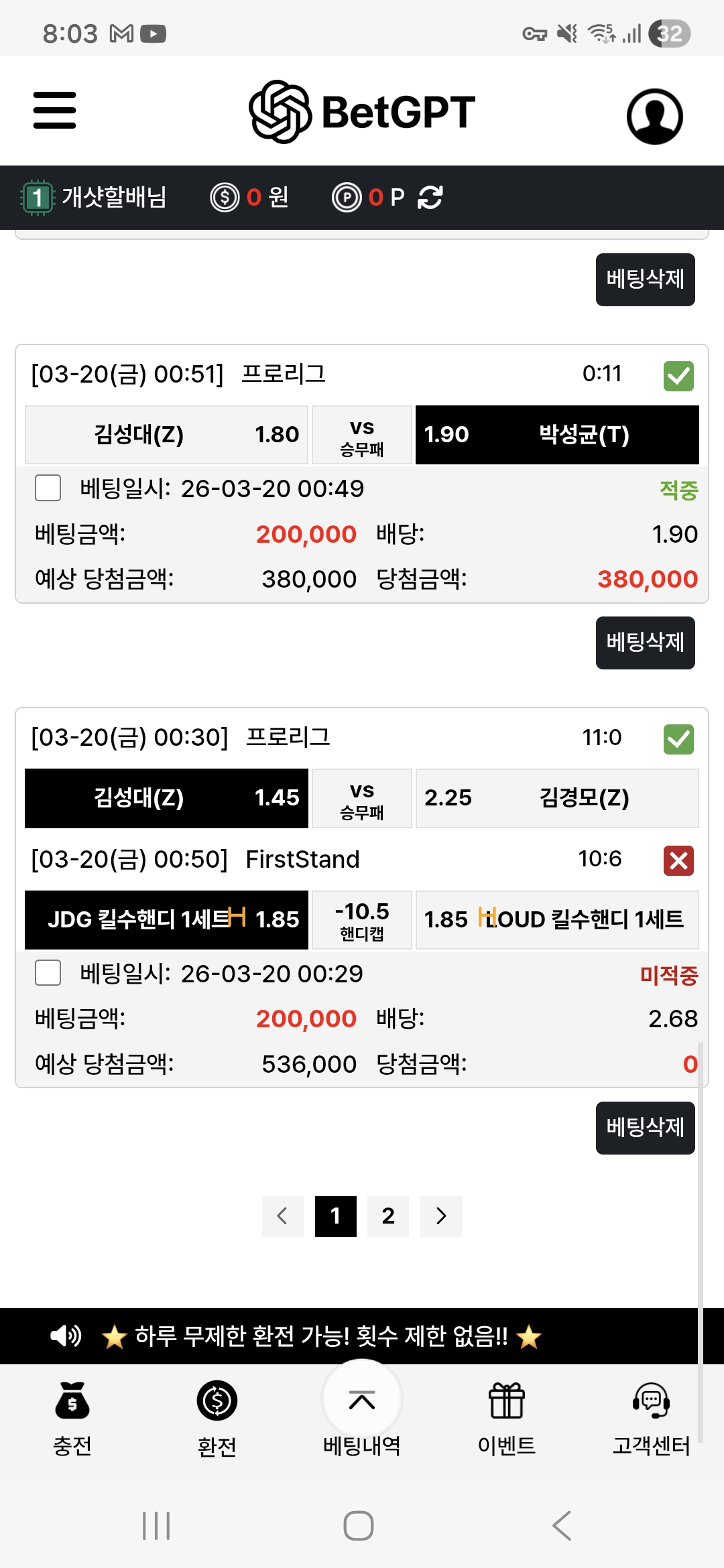Tap the 환전 exchange icon
724x1568 pixels.
click(x=217, y=1400)
